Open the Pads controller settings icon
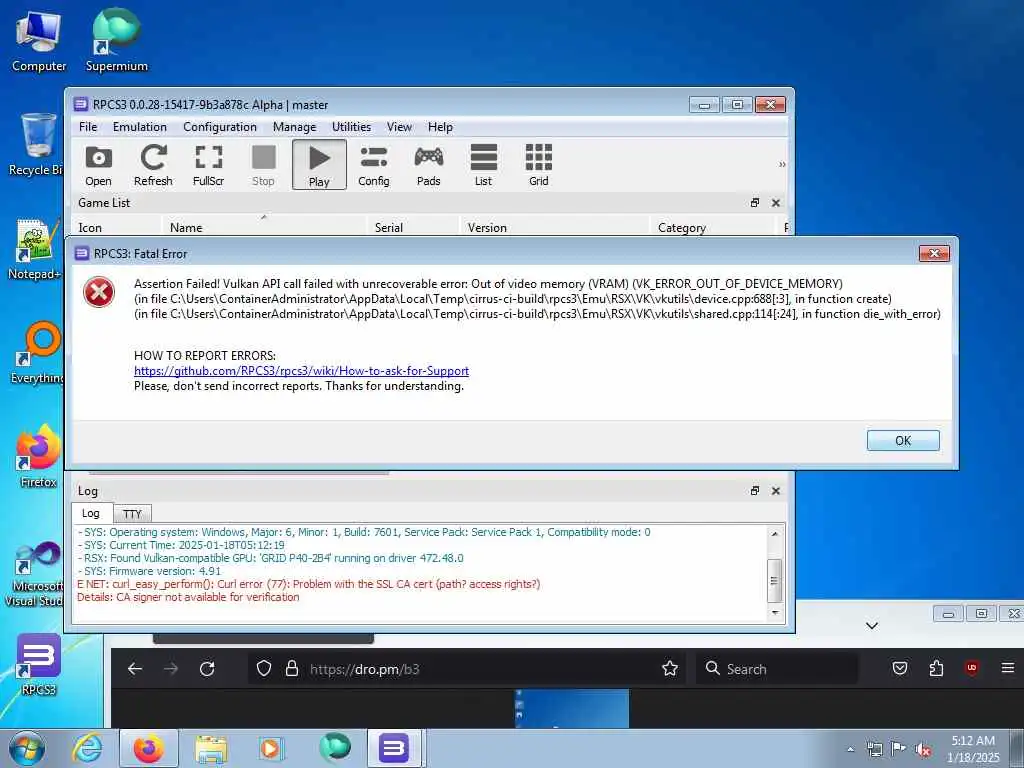The height and width of the screenshot is (768, 1024). tap(428, 165)
